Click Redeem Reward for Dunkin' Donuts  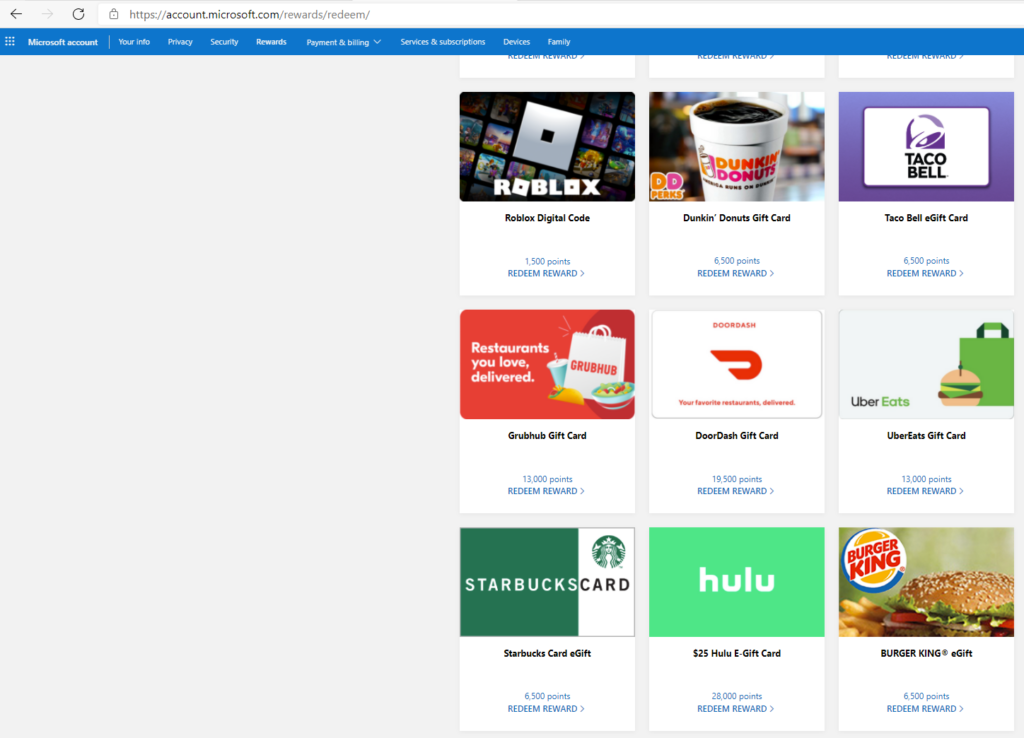tap(736, 273)
